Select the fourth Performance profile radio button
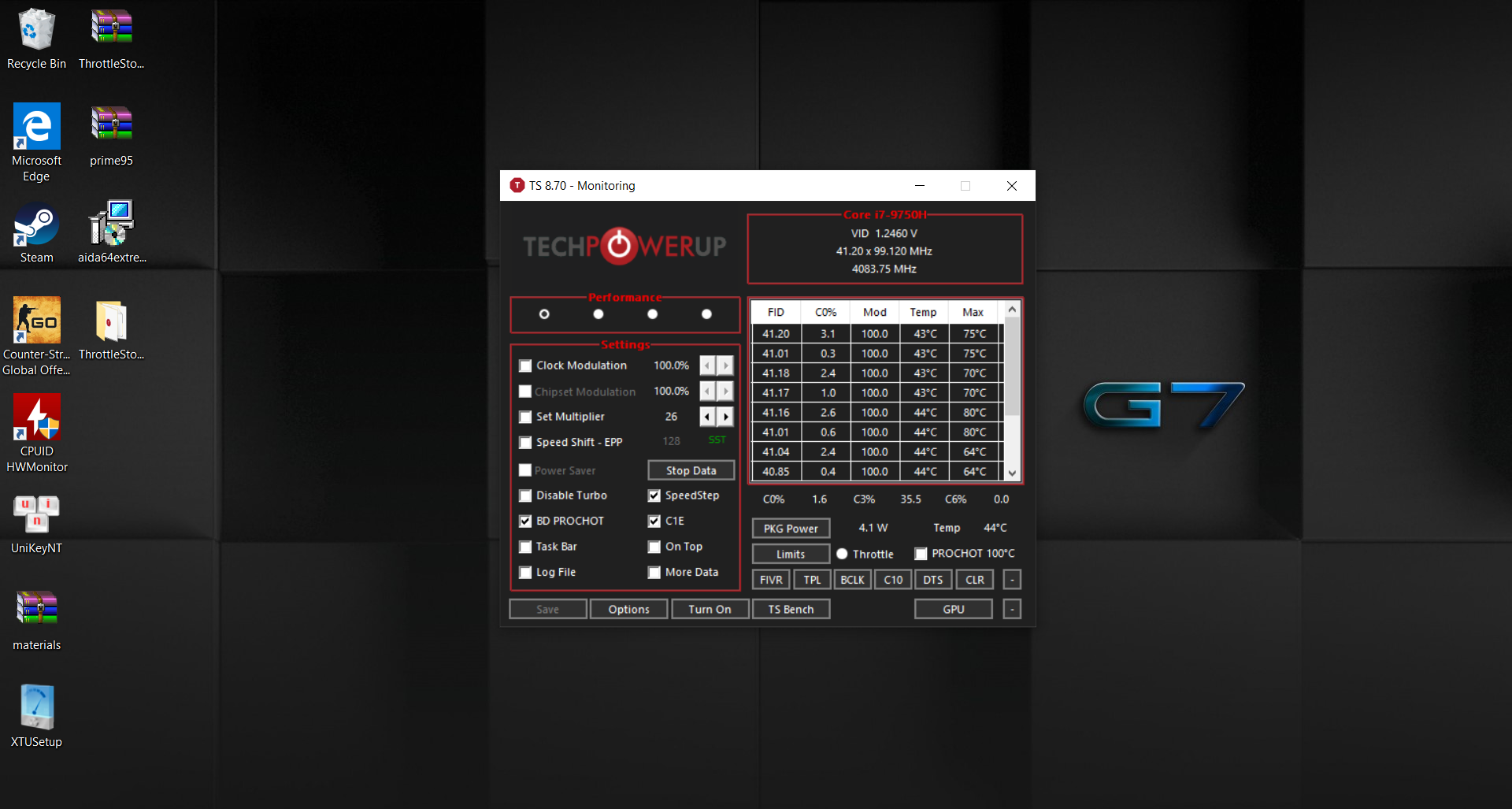The height and width of the screenshot is (809, 1512). (x=706, y=314)
